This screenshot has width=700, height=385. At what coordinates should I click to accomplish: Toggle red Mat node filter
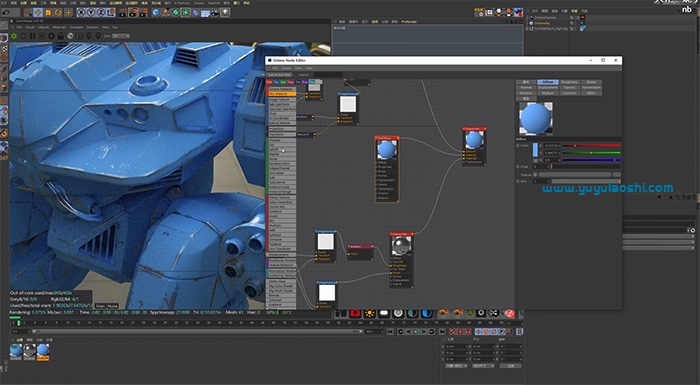pos(269,82)
